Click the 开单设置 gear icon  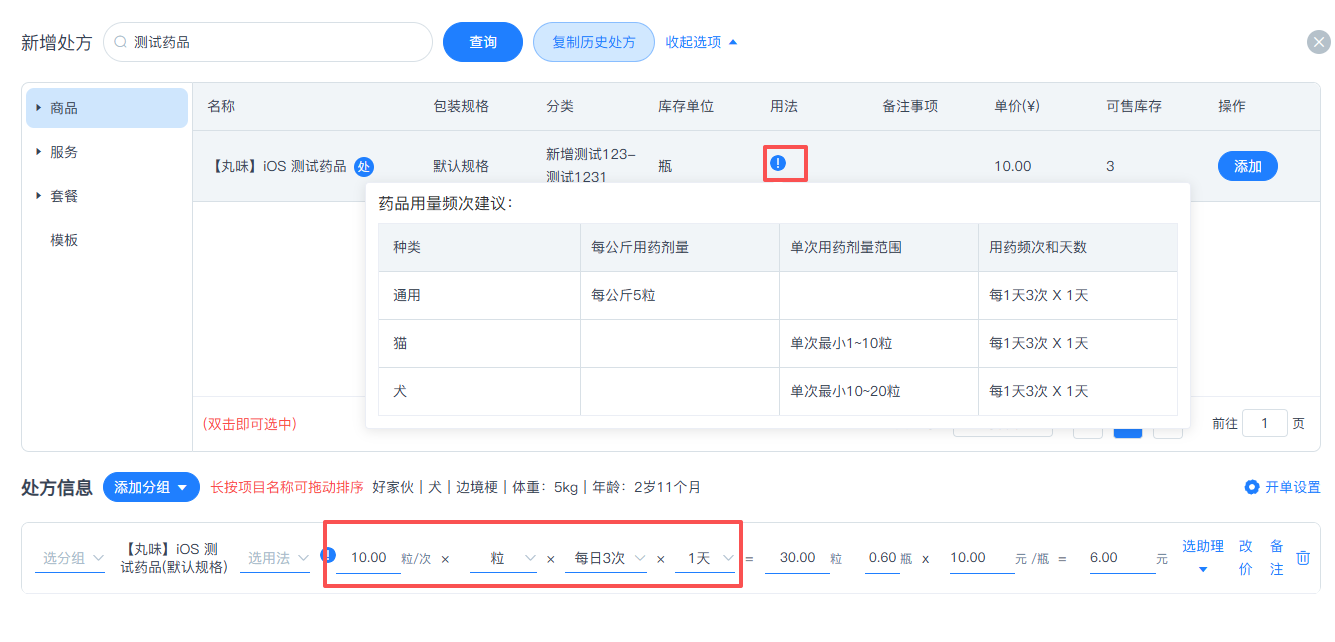1251,487
